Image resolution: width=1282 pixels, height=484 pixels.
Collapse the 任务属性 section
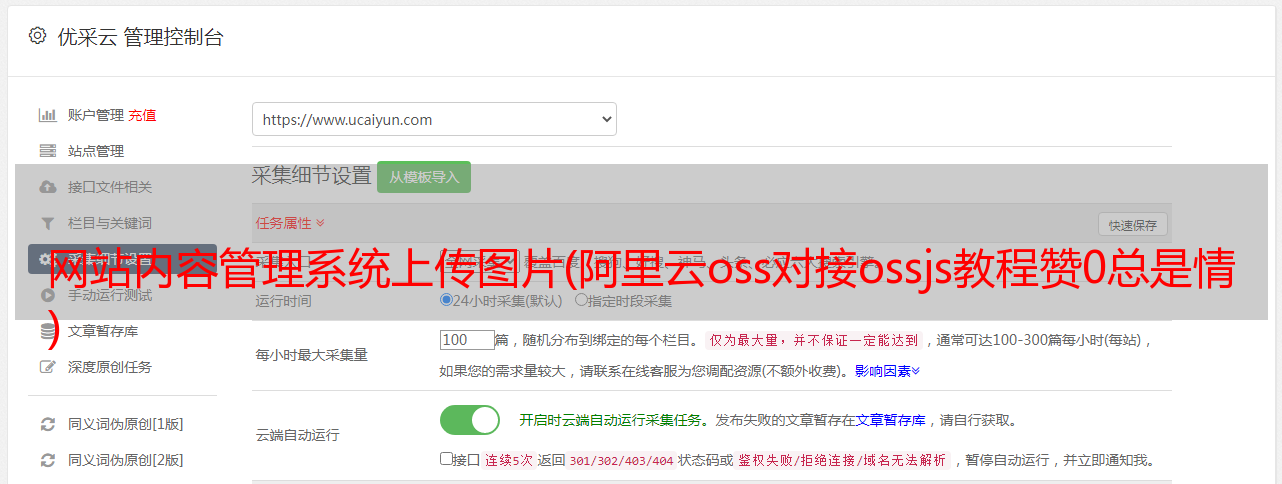pos(290,223)
